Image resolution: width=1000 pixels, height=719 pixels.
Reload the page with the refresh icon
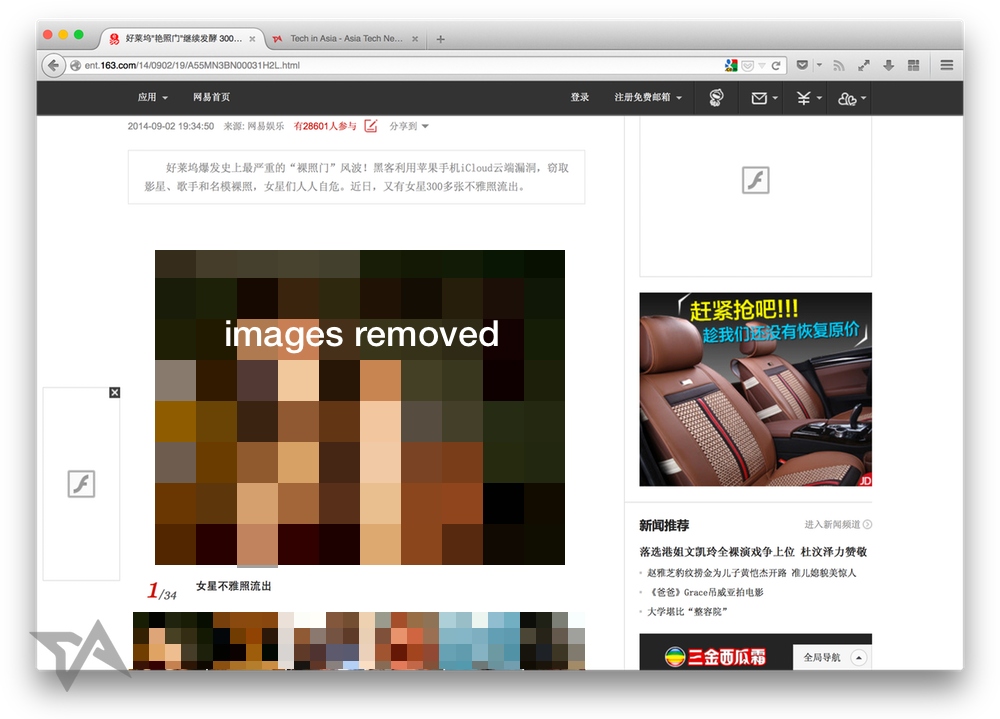(776, 65)
